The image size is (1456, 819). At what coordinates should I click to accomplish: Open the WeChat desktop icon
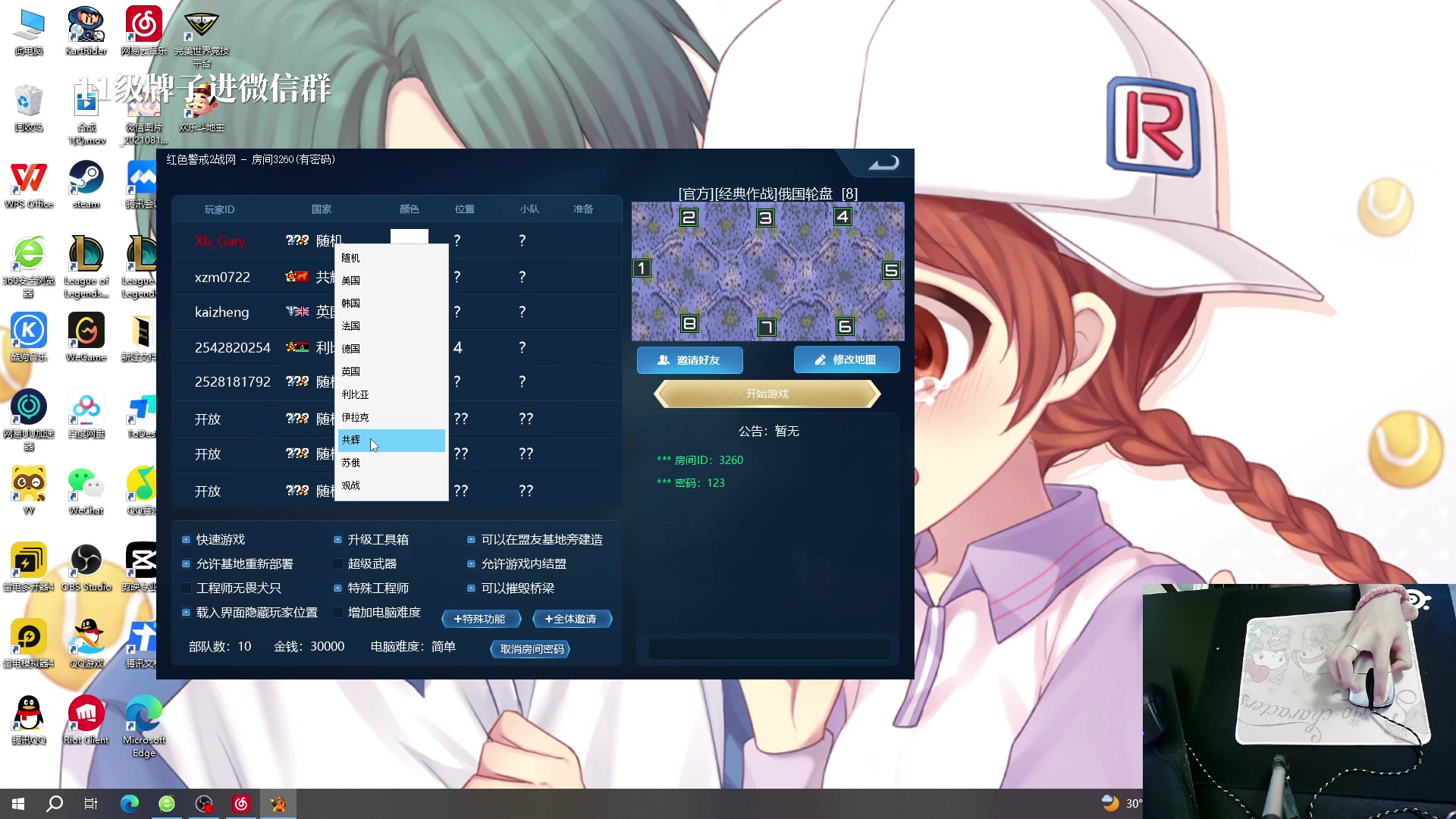coord(86,490)
